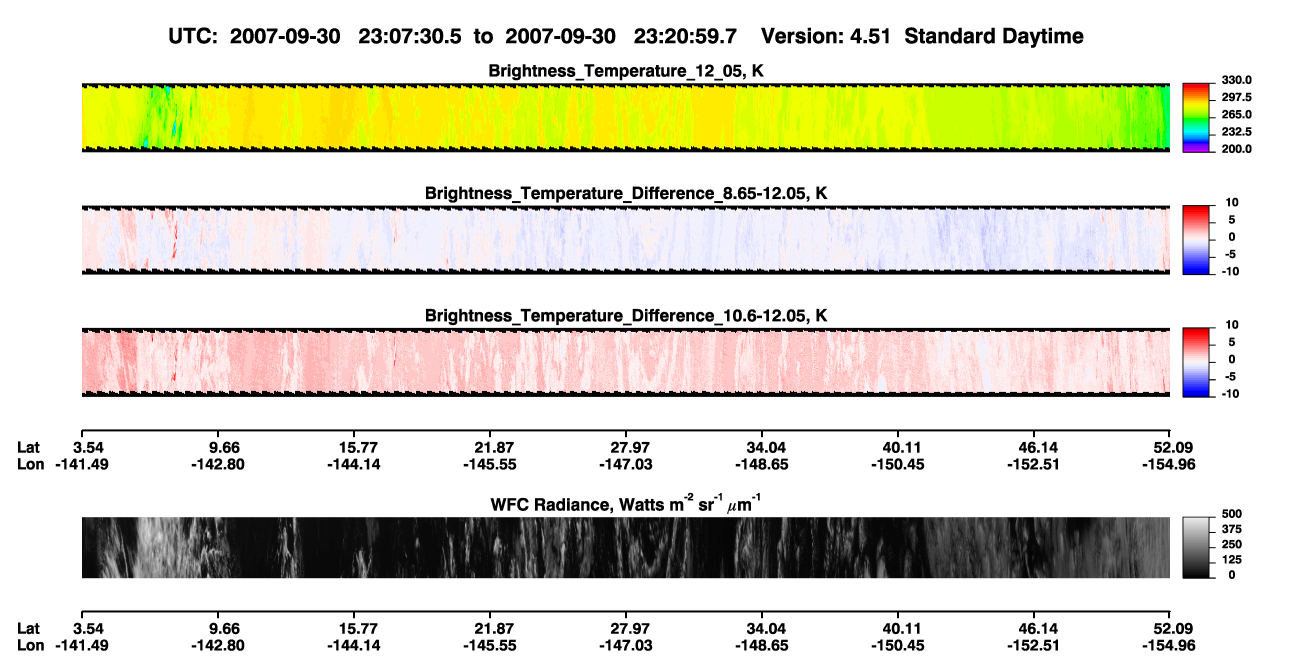Click the '375' tick on the WFC colorbar
Screen dimensions: 1300x667
pos(1232,530)
